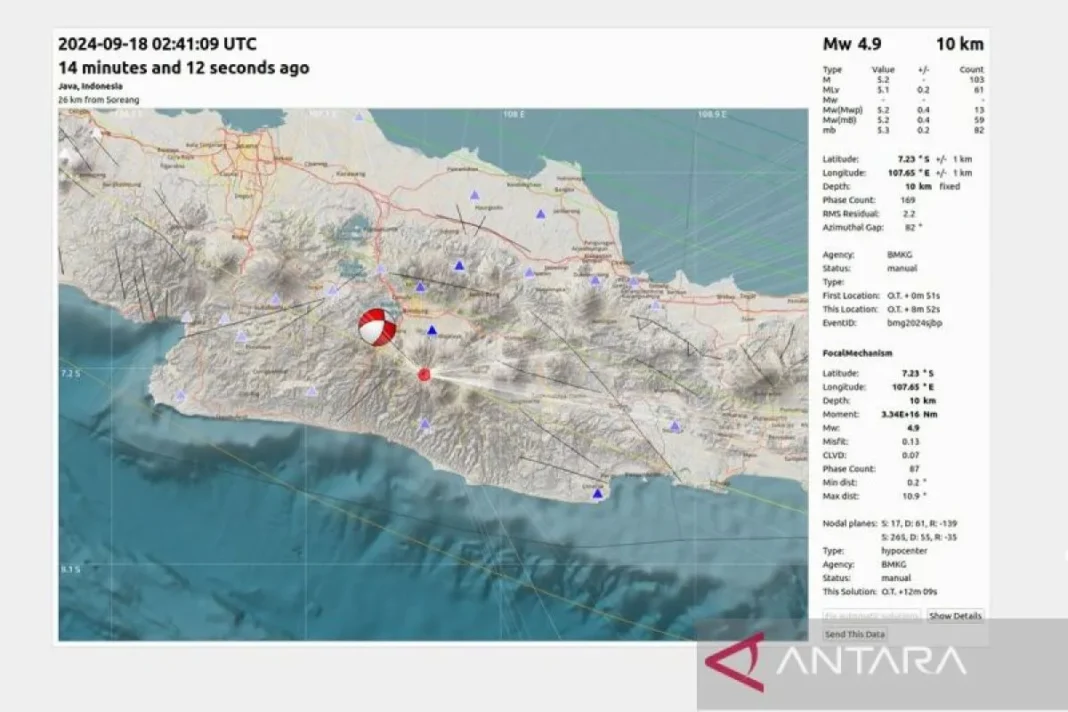Viewport: 1068px width, 712px height.
Task: Click Show Details button
Action: 955,616
